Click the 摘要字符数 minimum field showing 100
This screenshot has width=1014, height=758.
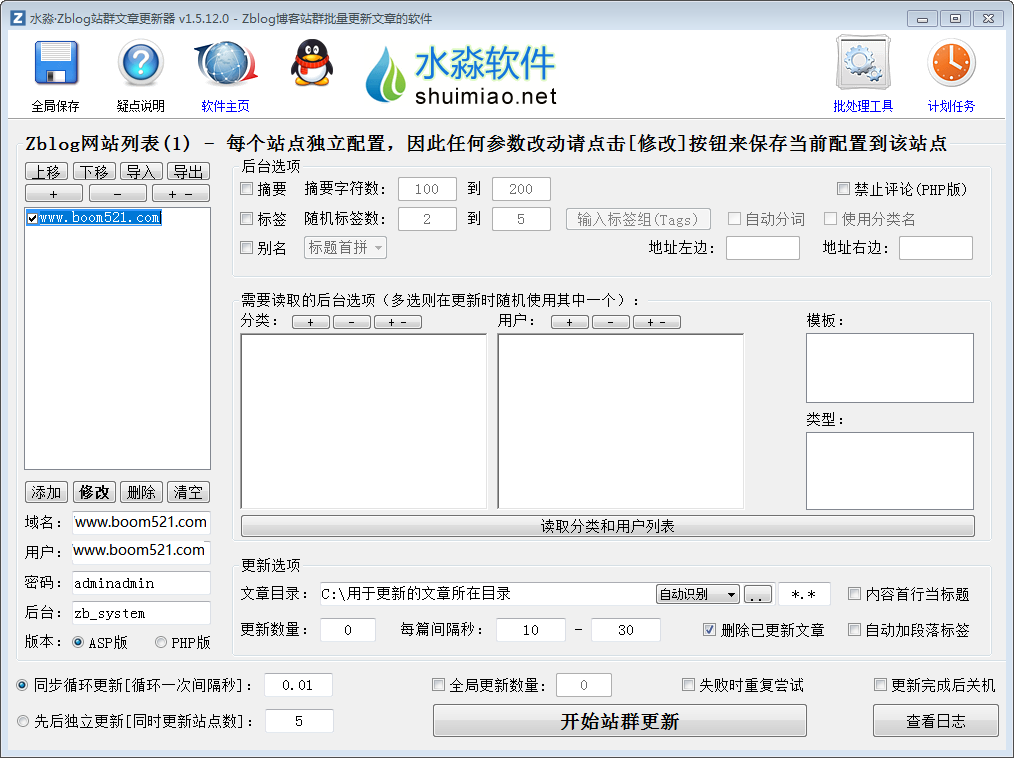[427, 189]
